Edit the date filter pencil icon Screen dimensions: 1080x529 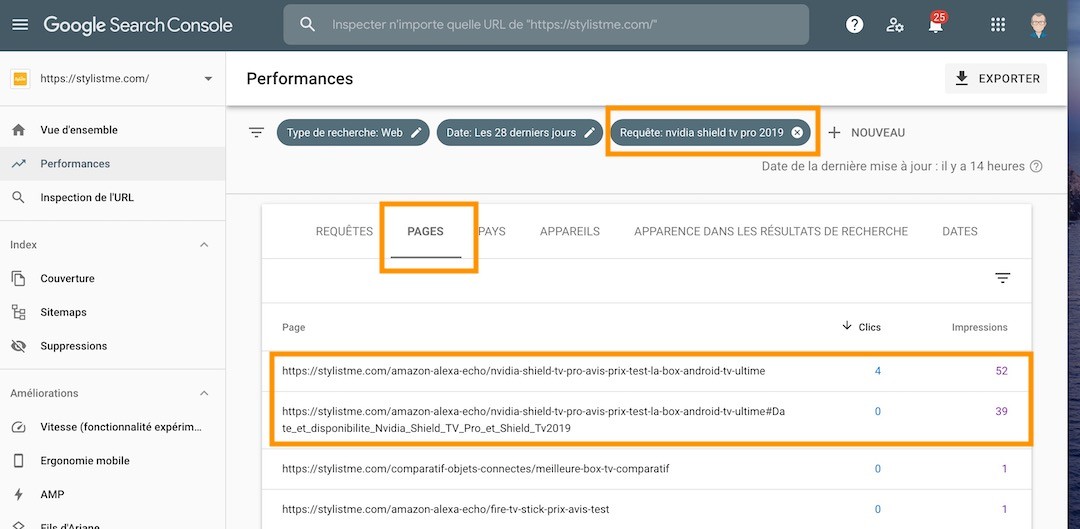(x=589, y=133)
